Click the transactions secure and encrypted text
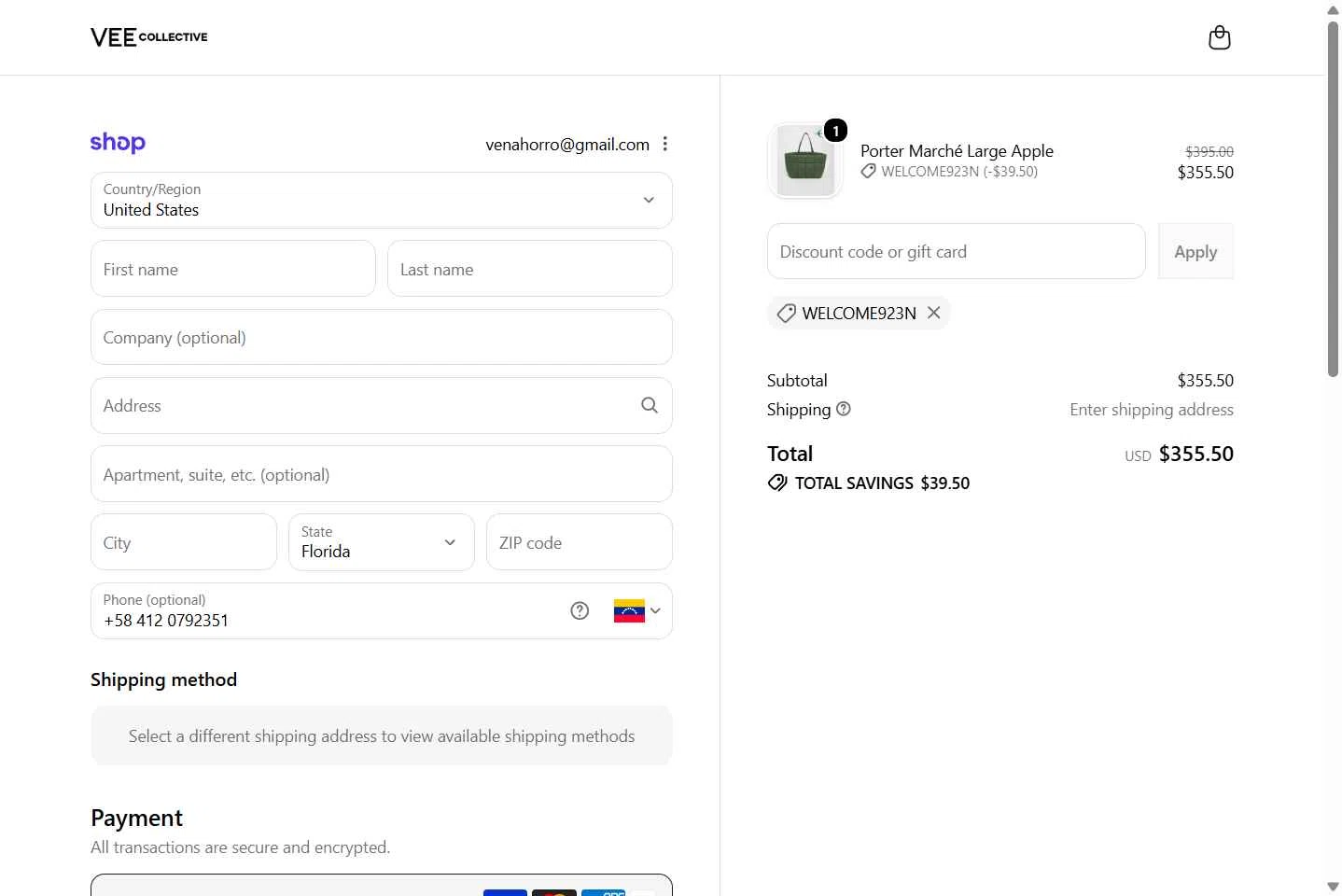This screenshot has height=896, width=1342. (240, 847)
